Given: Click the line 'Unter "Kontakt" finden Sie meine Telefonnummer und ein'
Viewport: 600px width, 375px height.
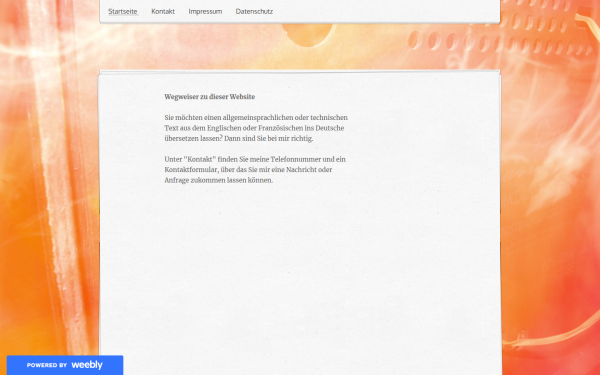Looking at the screenshot, I should click(x=255, y=159).
